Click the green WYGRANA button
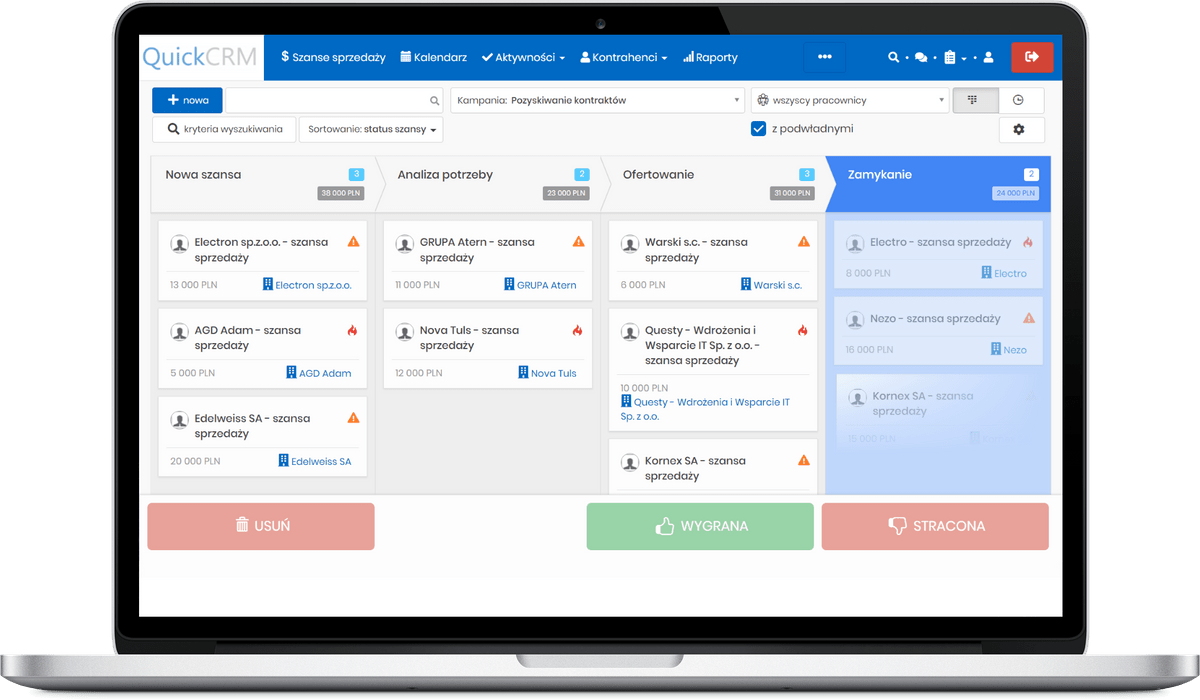1200x700 pixels. coord(699,526)
